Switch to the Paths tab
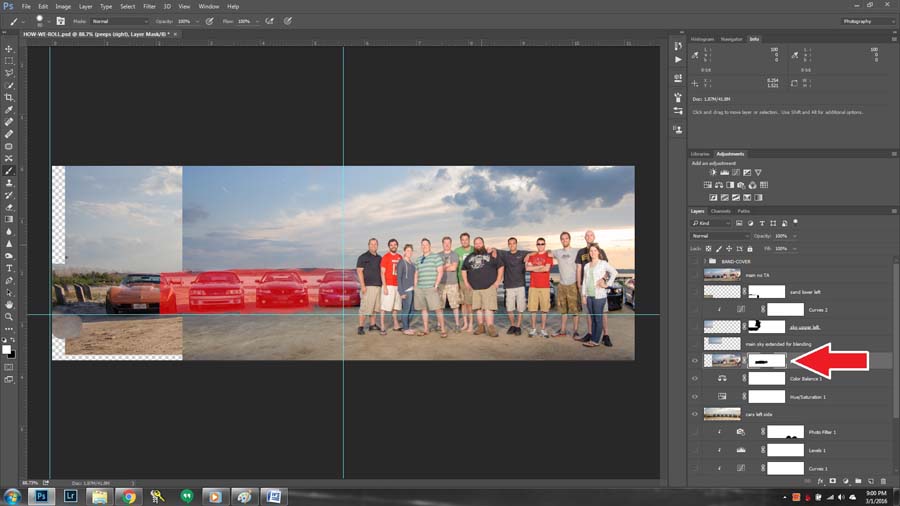900x506 pixels. pos(744,211)
